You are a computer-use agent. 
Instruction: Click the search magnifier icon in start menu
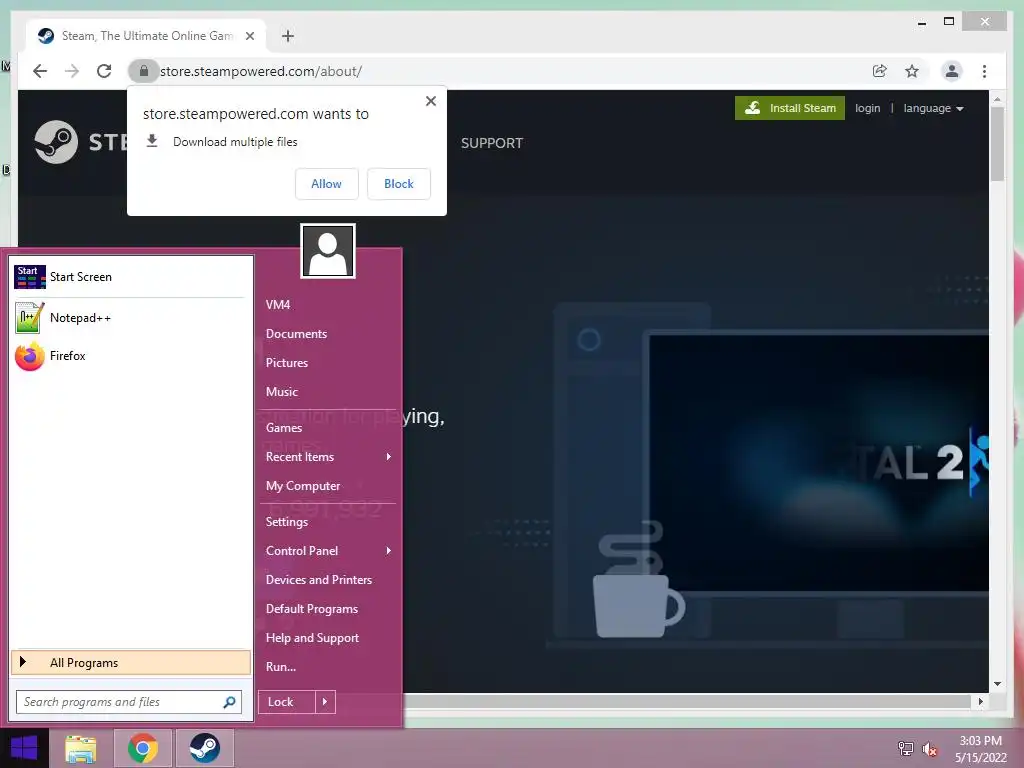tap(229, 702)
